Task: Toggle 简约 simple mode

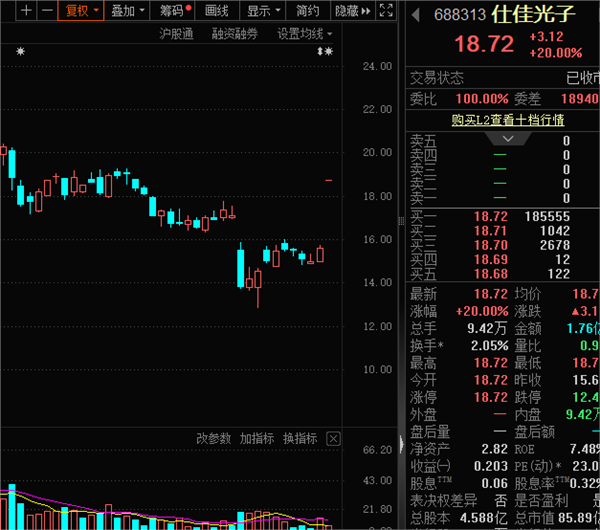Action: coord(307,11)
